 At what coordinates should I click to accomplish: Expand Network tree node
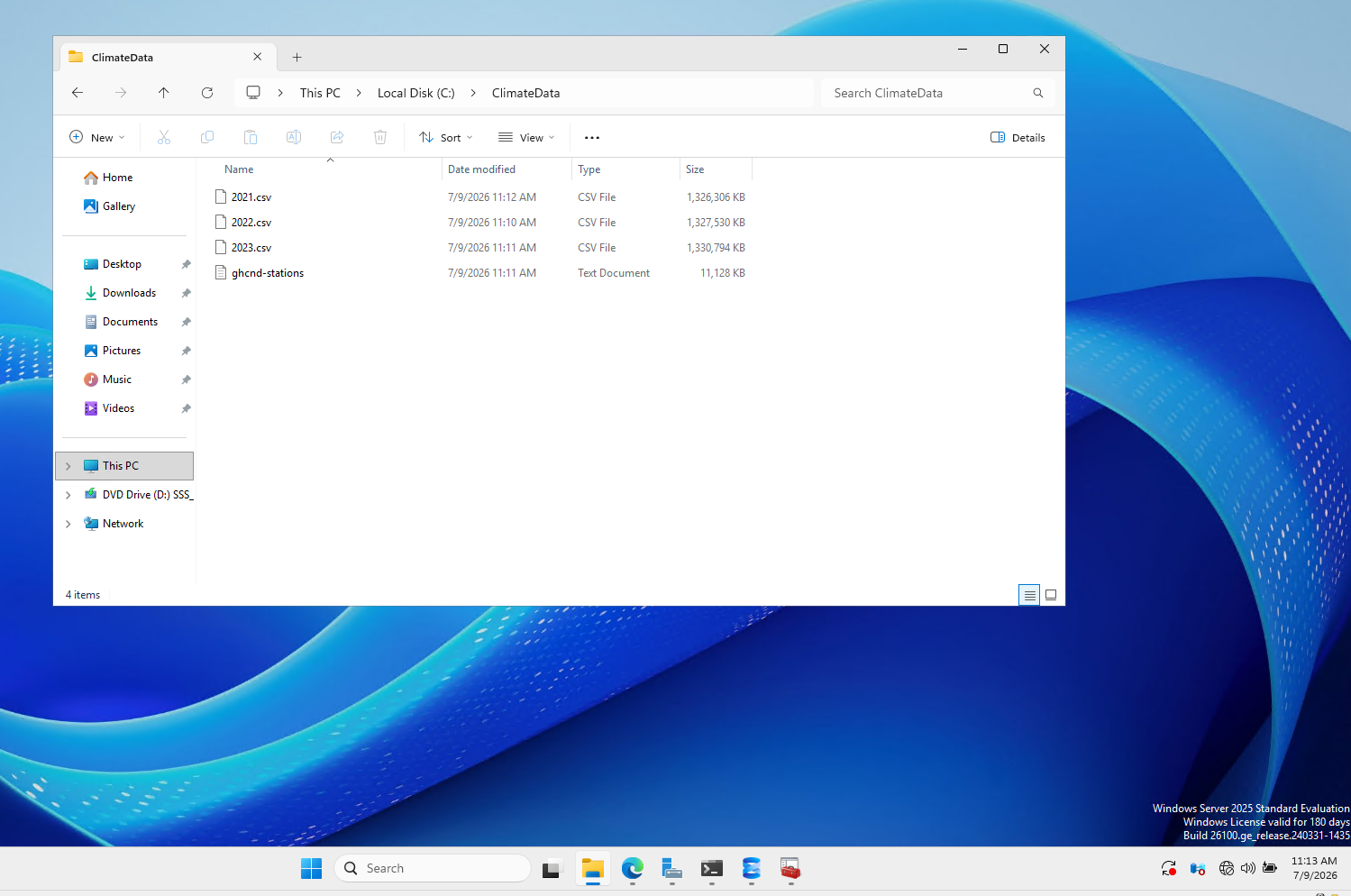[68, 524]
